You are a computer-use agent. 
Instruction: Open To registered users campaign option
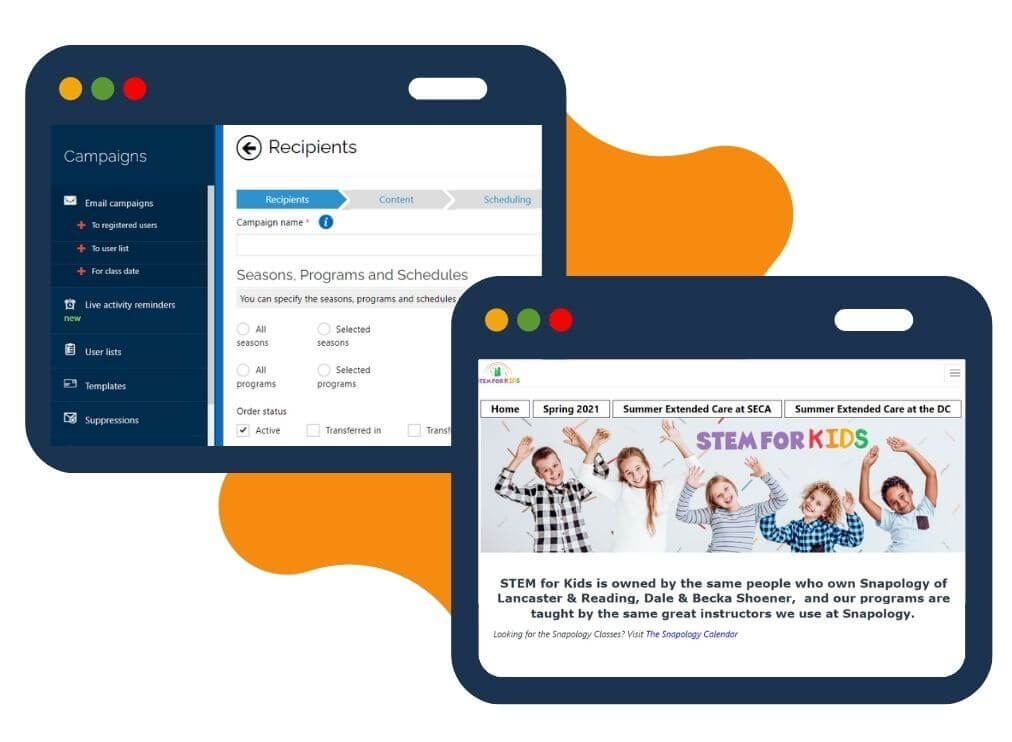pos(124,225)
